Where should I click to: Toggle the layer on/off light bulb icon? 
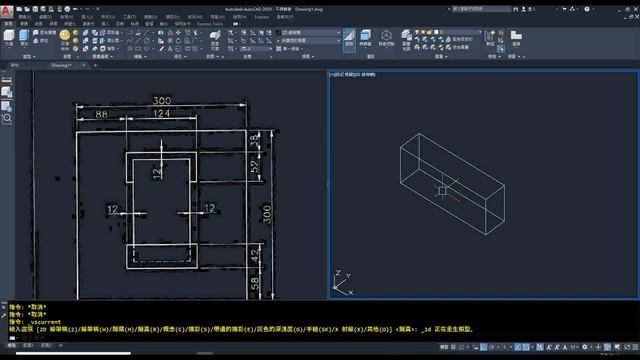pos(417,32)
